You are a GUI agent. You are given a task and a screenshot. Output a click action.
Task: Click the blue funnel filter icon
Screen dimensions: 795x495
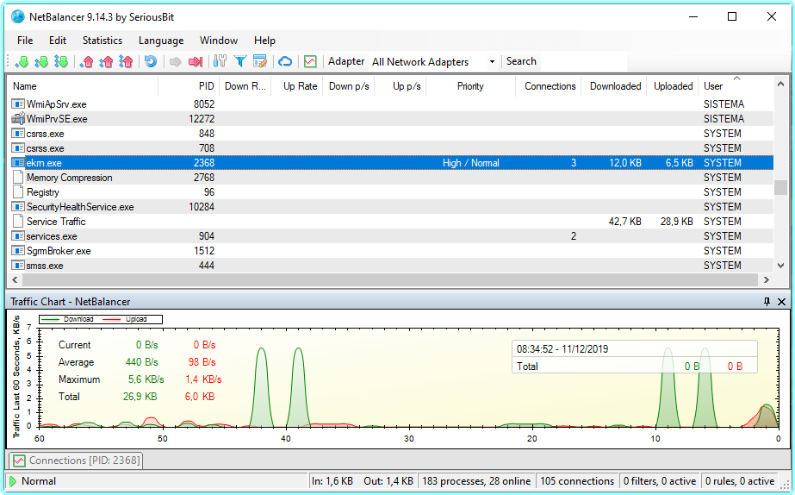tap(240, 62)
